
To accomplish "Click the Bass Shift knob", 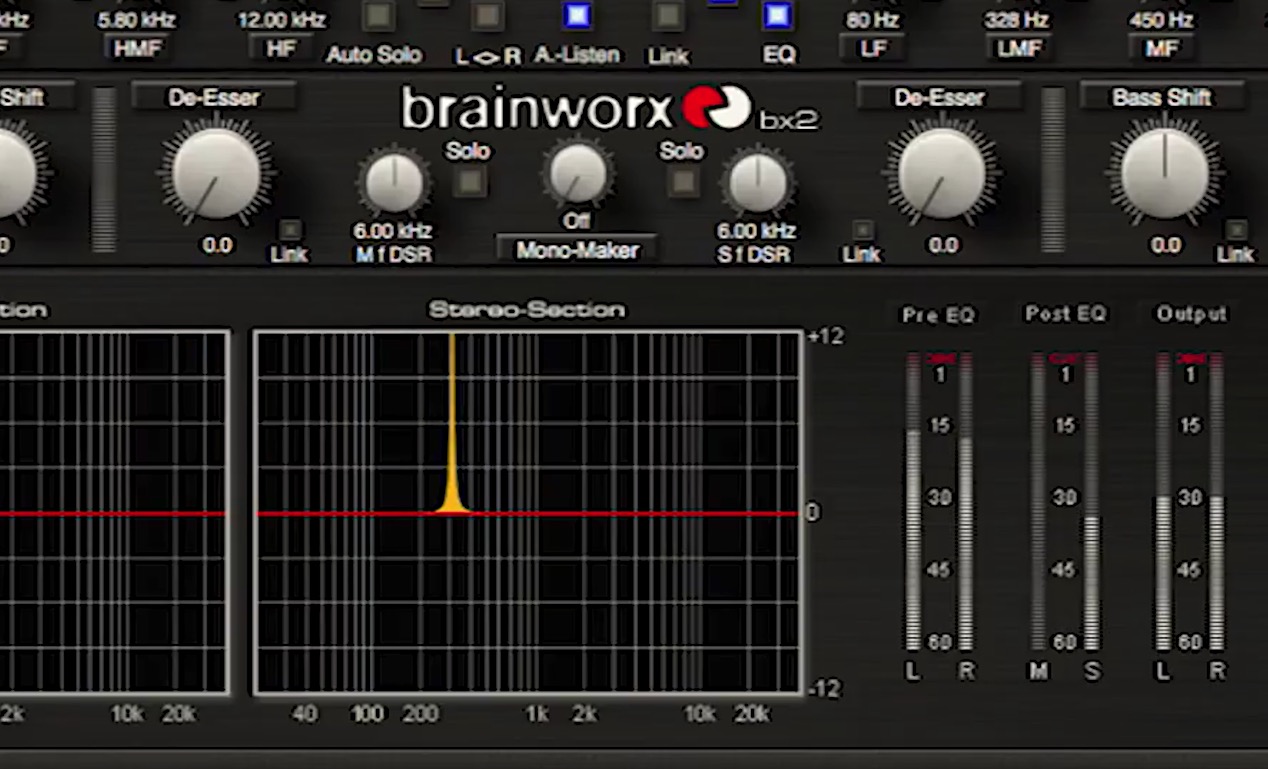I will pos(1164,174).
